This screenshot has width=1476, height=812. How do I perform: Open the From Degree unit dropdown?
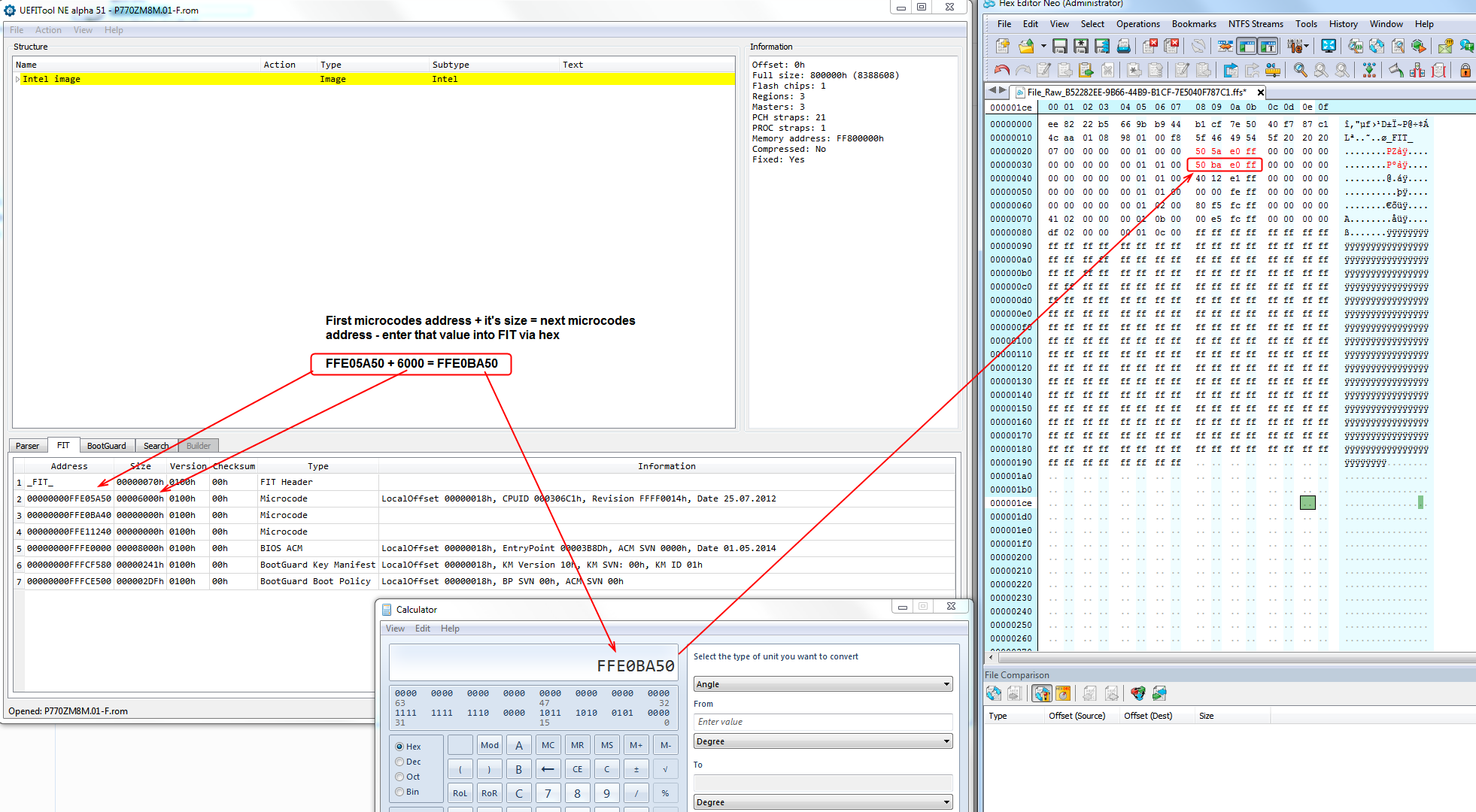click(823, 741)
